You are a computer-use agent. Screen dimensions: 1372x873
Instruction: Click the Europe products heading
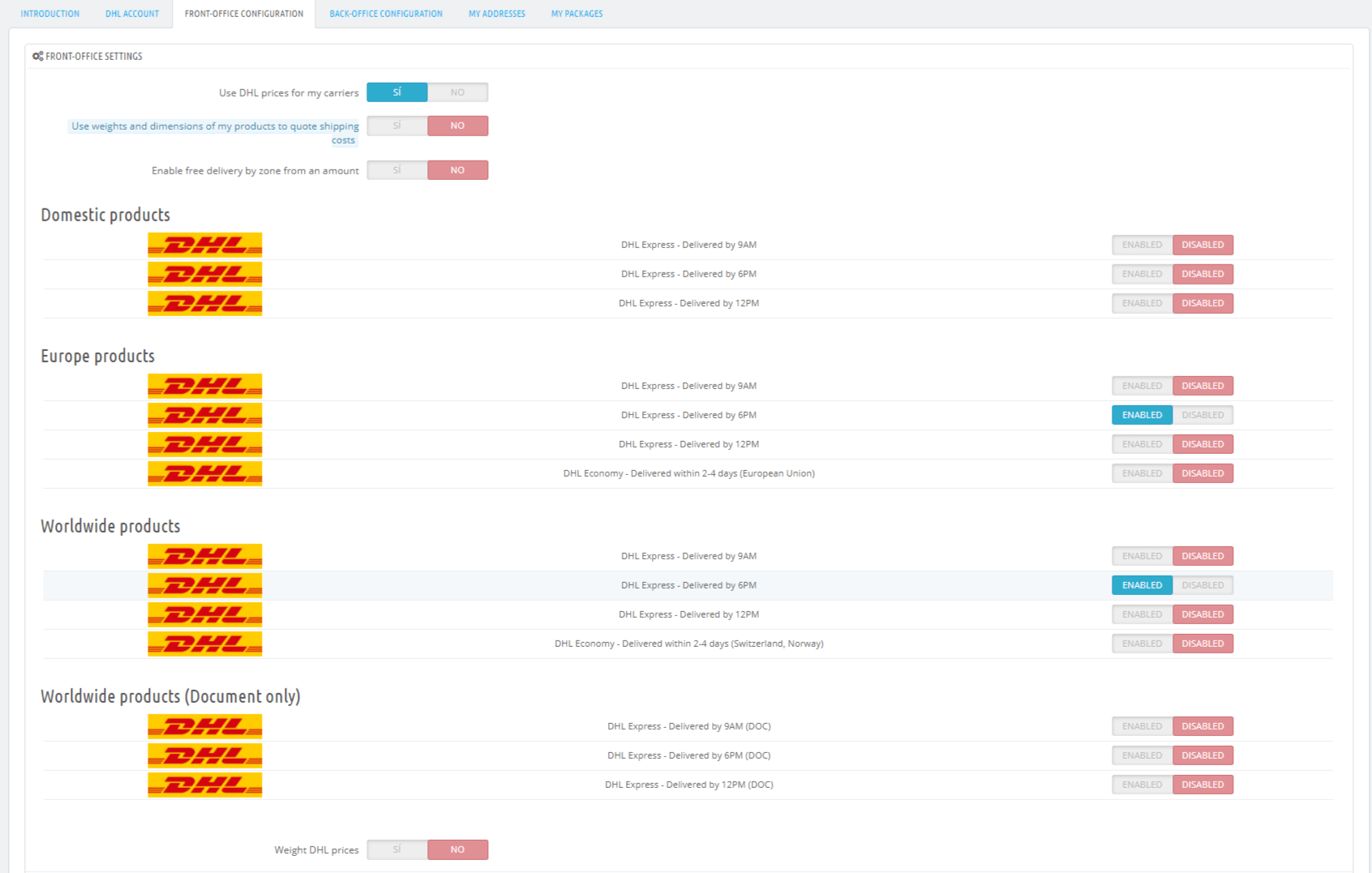click(x=97, y=356)
